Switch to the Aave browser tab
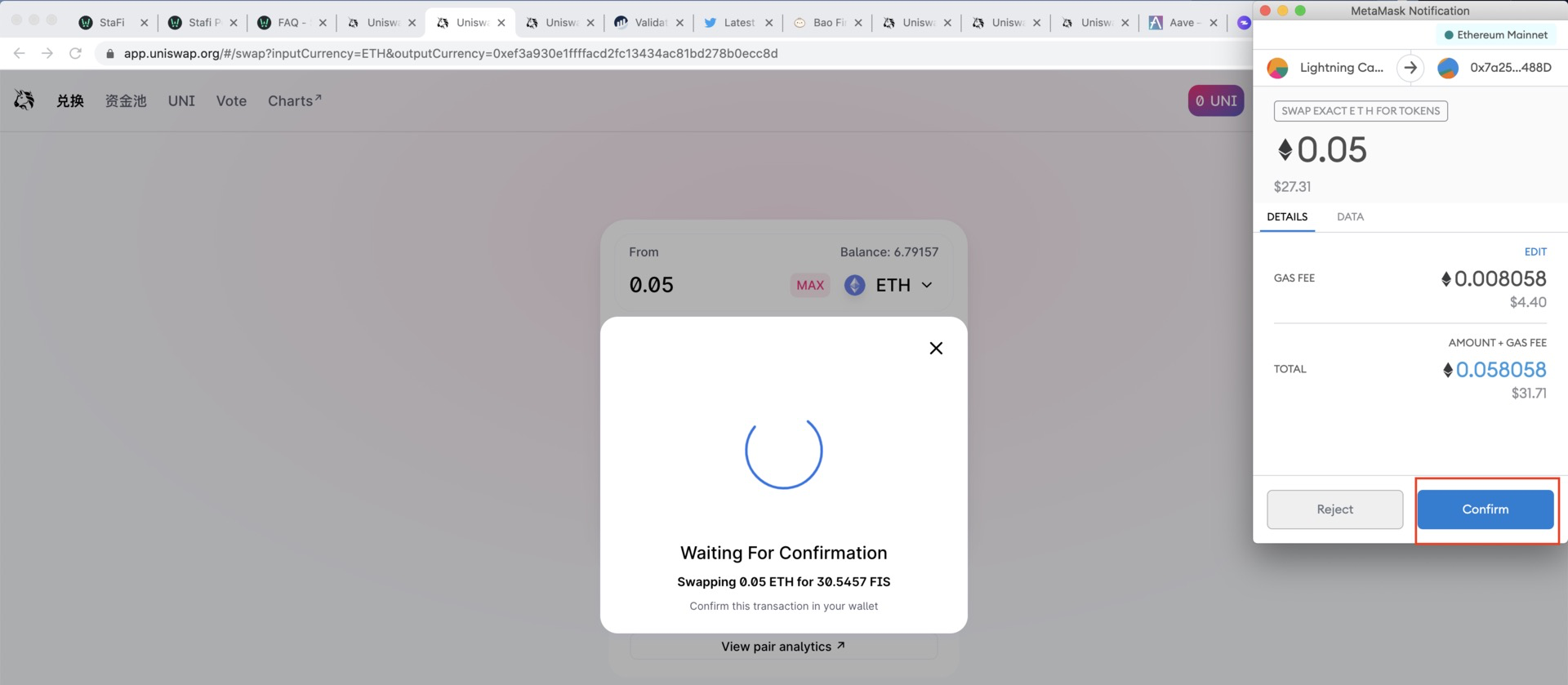The image size is (1568, 685). click(1183, 23)
